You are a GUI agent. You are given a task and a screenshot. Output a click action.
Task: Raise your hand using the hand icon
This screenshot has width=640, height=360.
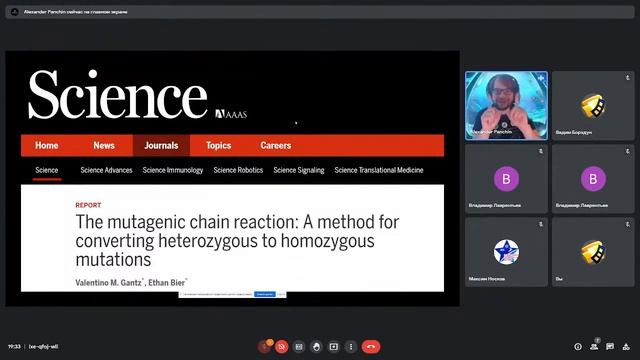tap(316, 347)
